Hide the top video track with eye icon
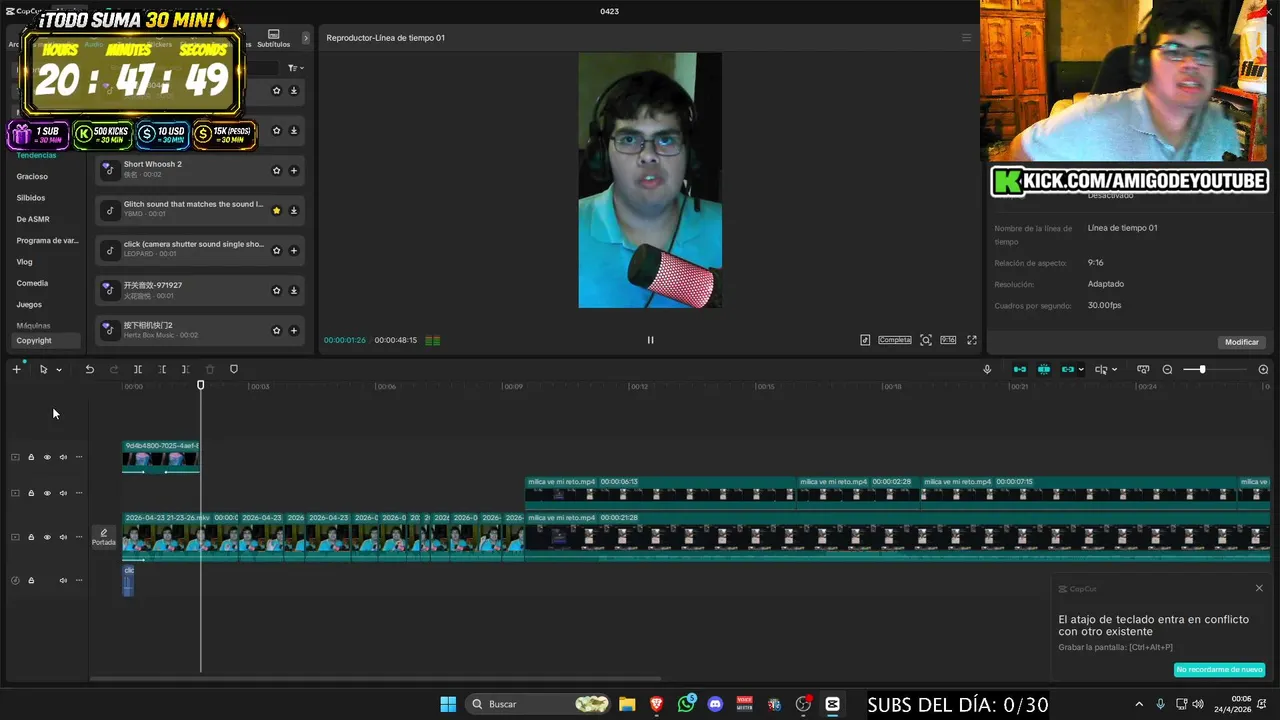 click(47, 457)
